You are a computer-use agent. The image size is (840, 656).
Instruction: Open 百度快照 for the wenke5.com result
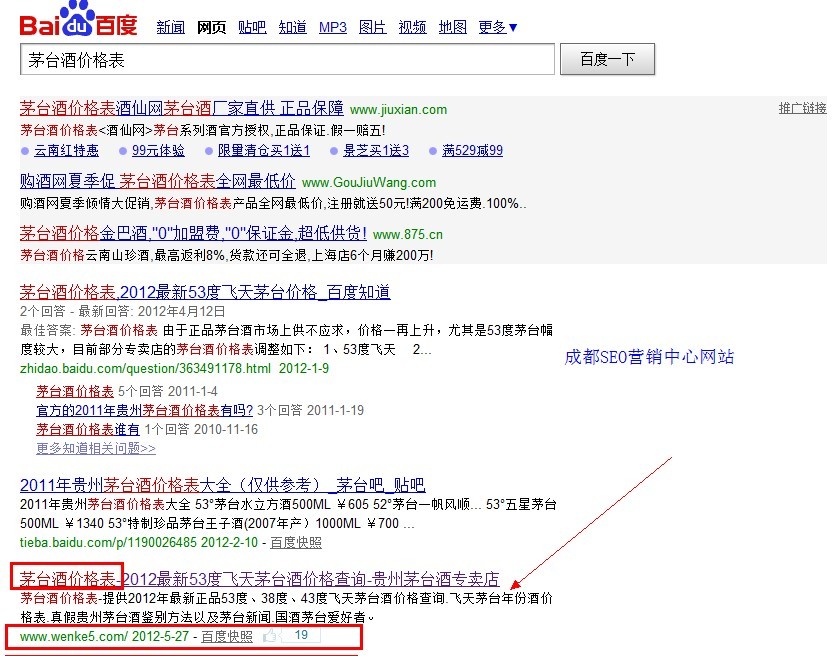(x=227, y=636)
